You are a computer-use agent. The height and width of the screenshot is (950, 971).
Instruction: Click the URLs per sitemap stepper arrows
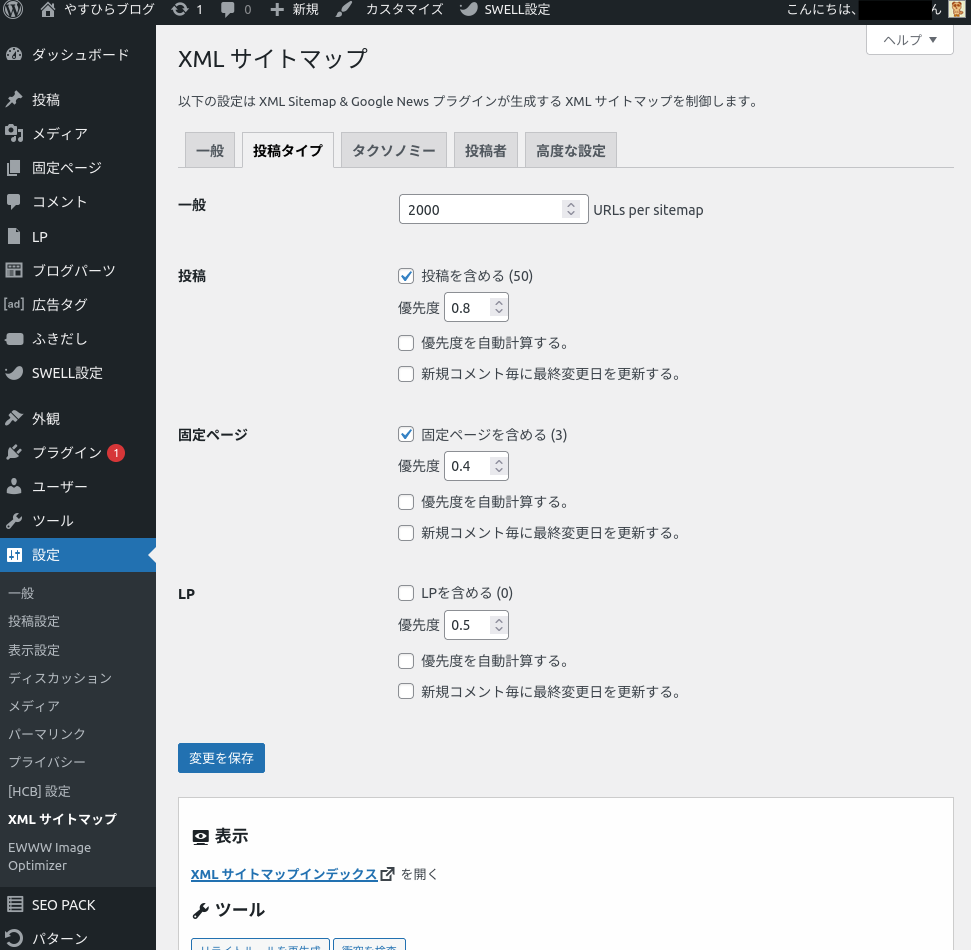(x=571, y=210)
